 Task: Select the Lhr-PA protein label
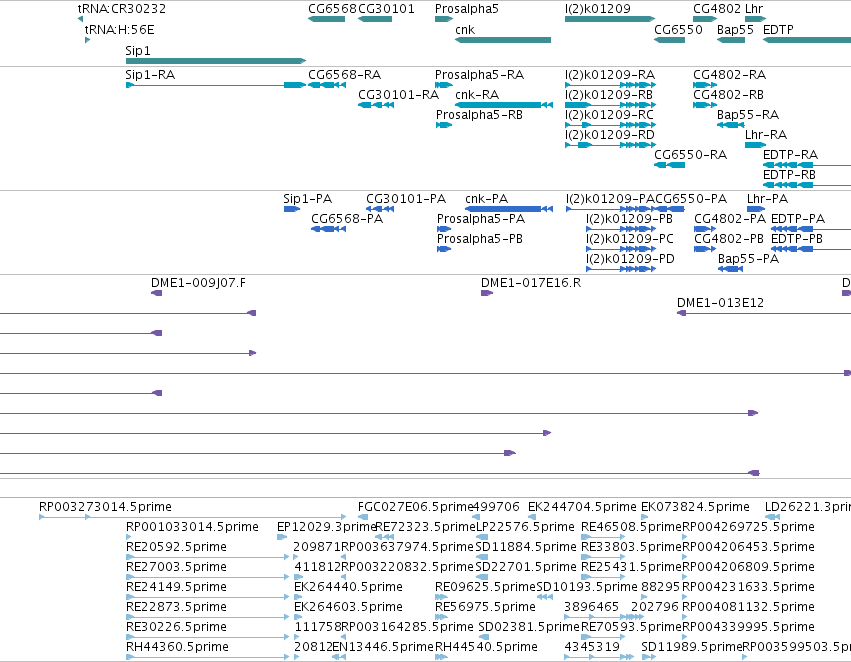[x=767, y=199]
